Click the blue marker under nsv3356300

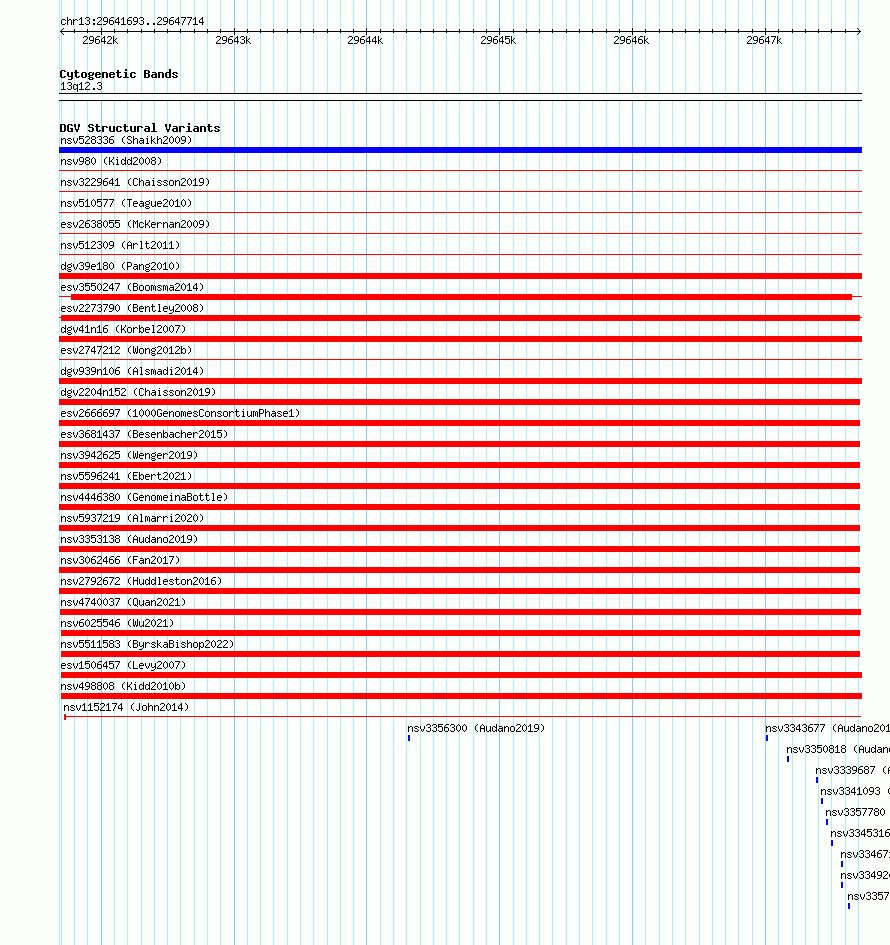click(409, 738)
